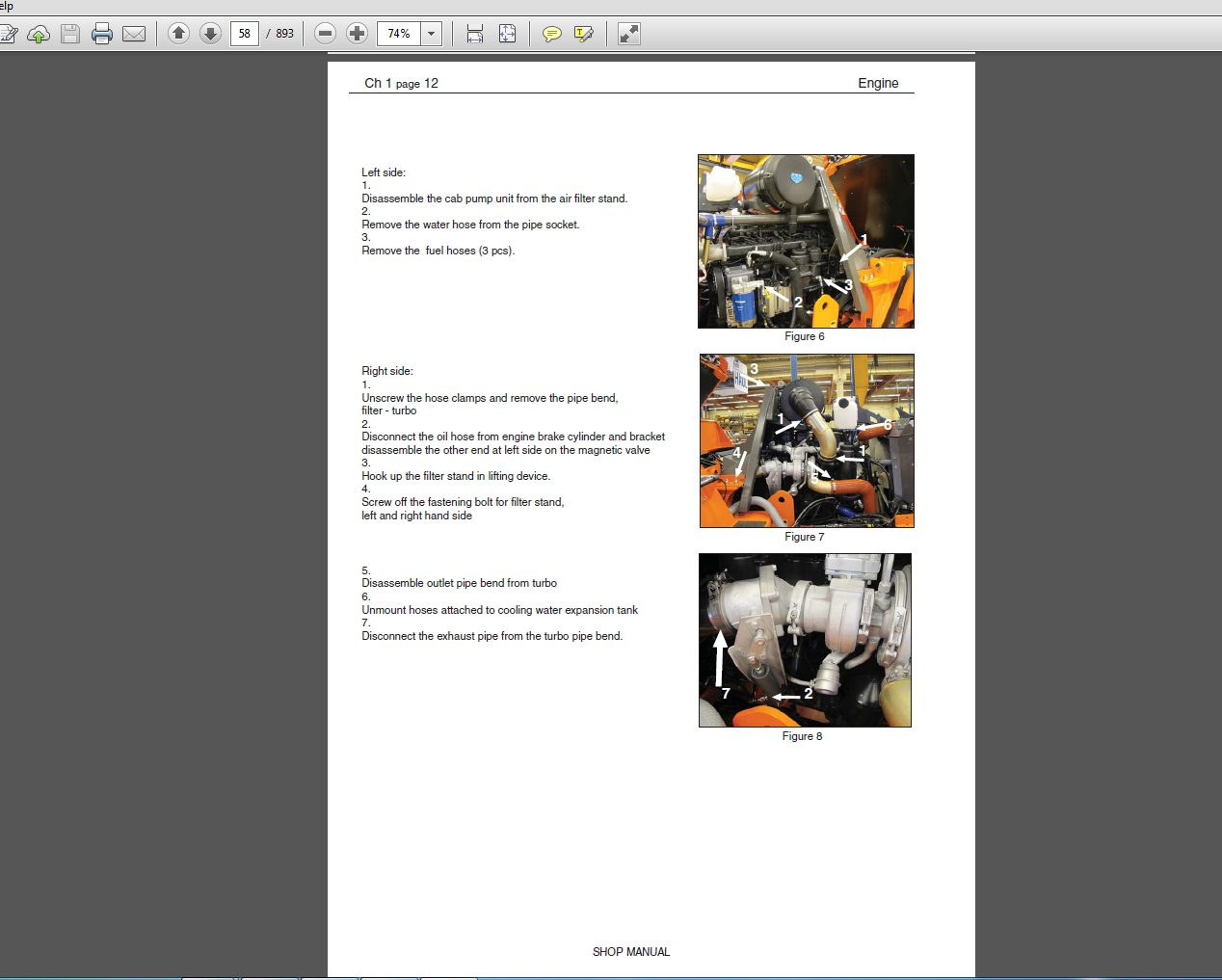
Task: Save the PDF file
Action: click(x=69, y=33)
